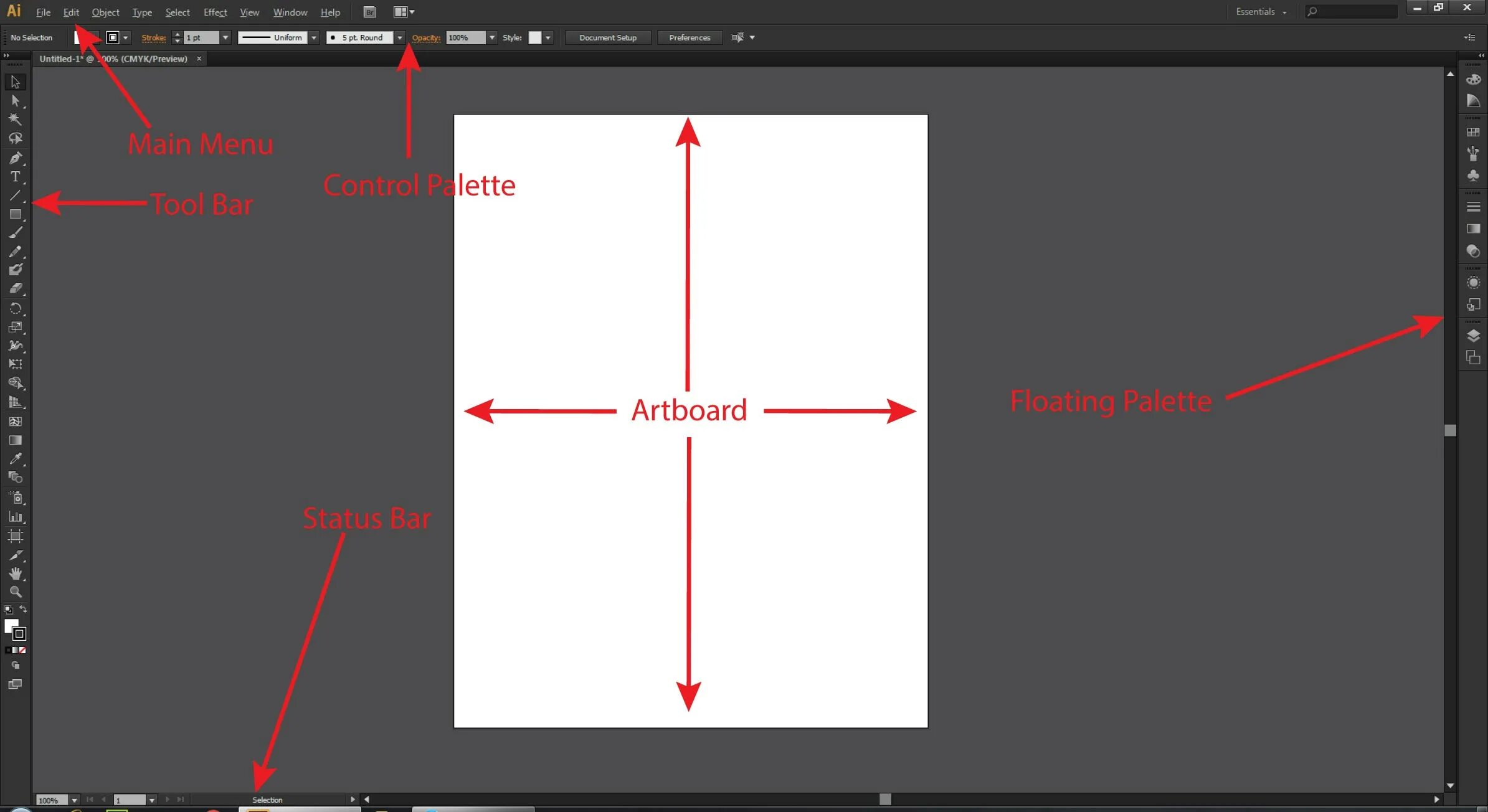Open the Object menu

tap(105, 12)
